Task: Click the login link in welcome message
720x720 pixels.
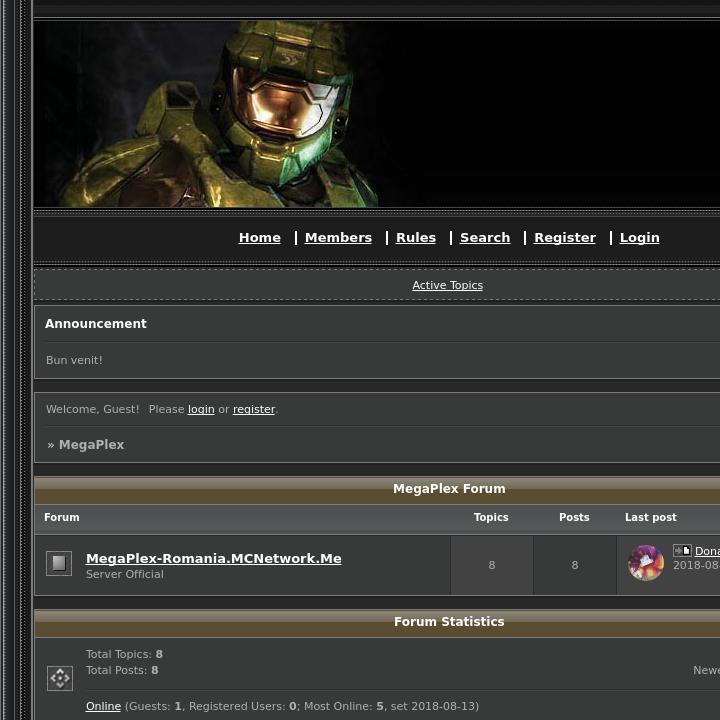Action: 201,410
